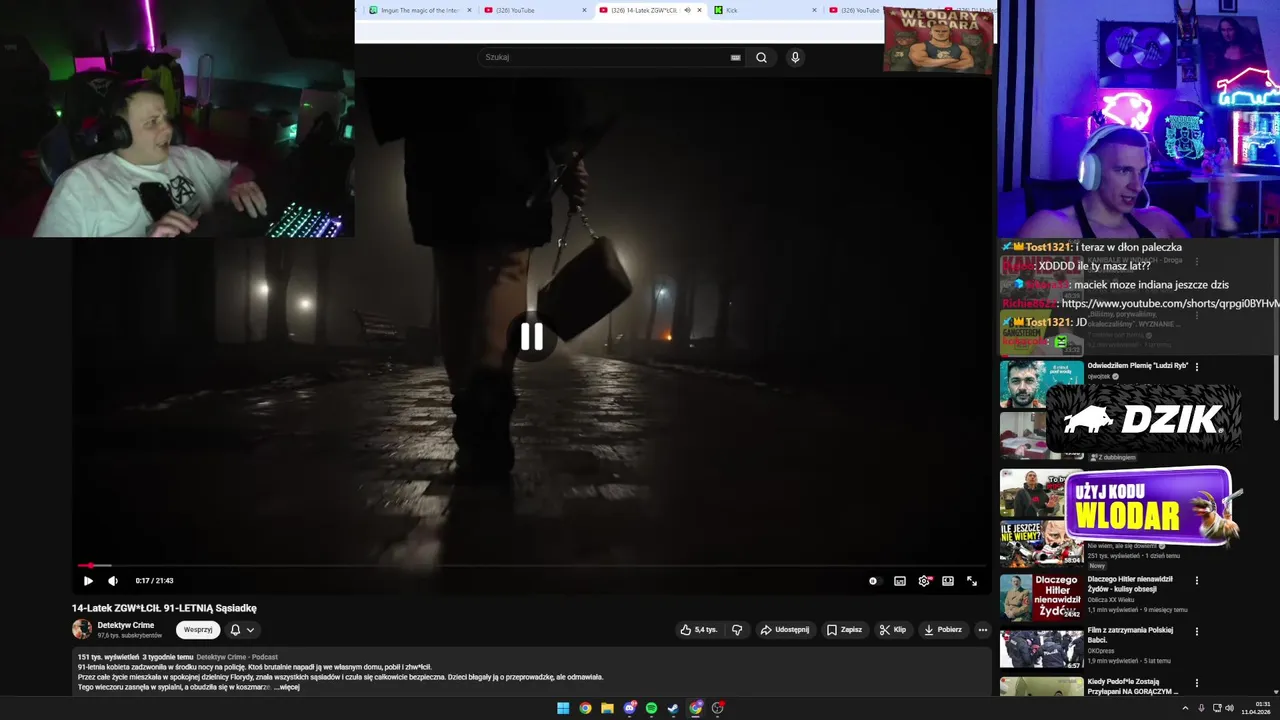Screen dimensions: 1280x720
Task: Mute the video player volume
Action: tap(113, 581)
